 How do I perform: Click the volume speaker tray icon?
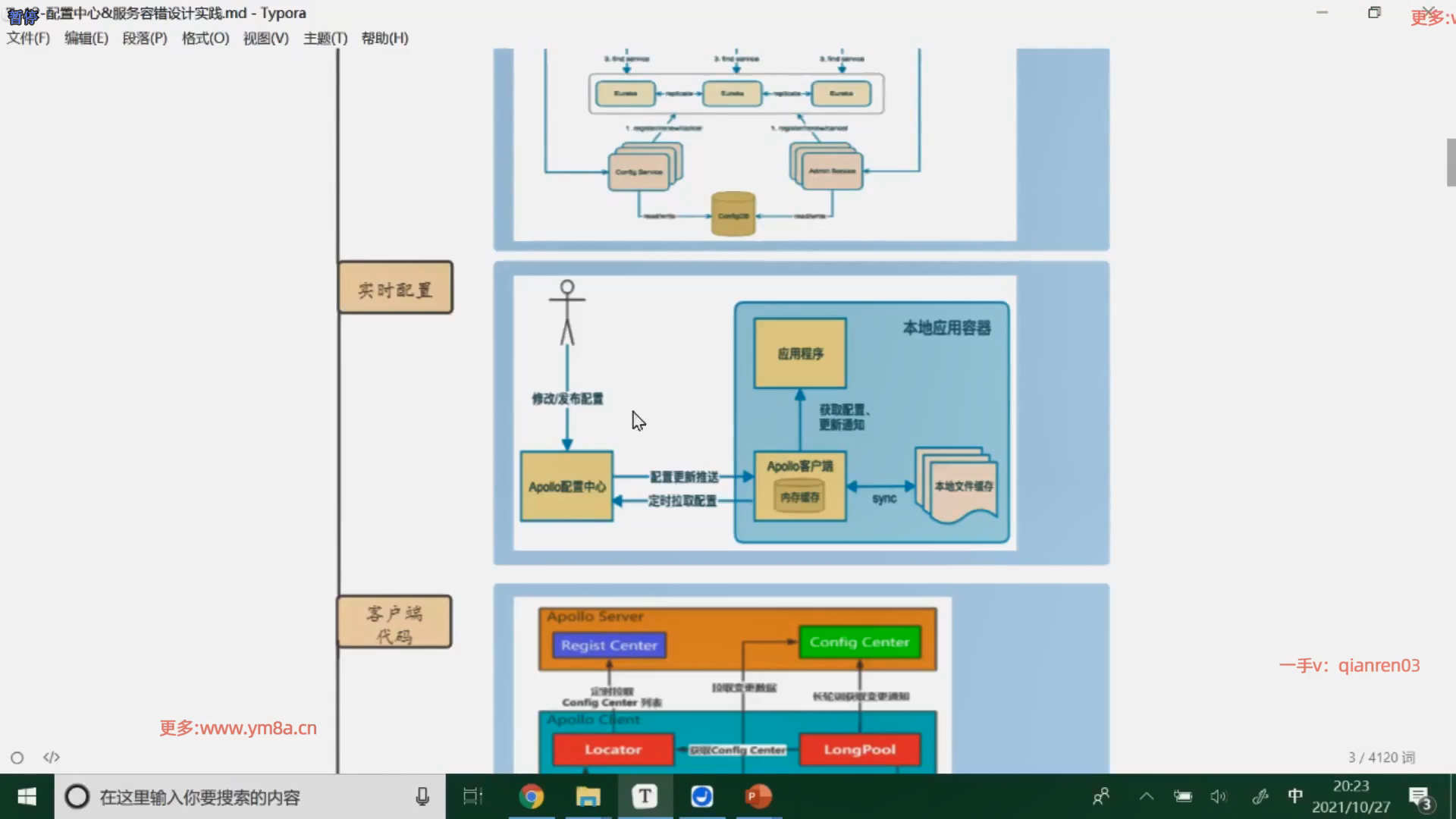(x=1218, y=796)
